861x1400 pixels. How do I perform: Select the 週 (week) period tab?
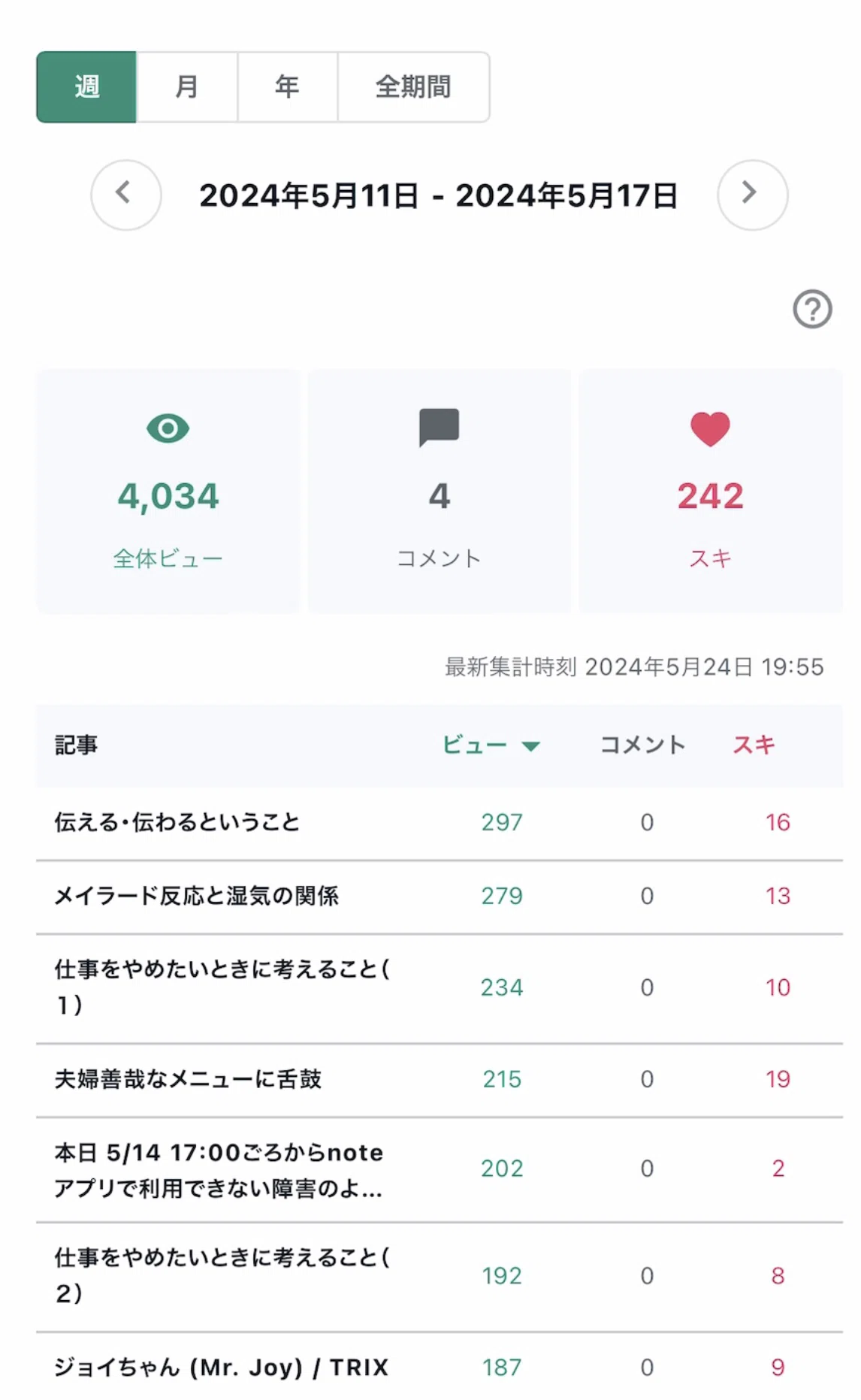coord(86,87)
